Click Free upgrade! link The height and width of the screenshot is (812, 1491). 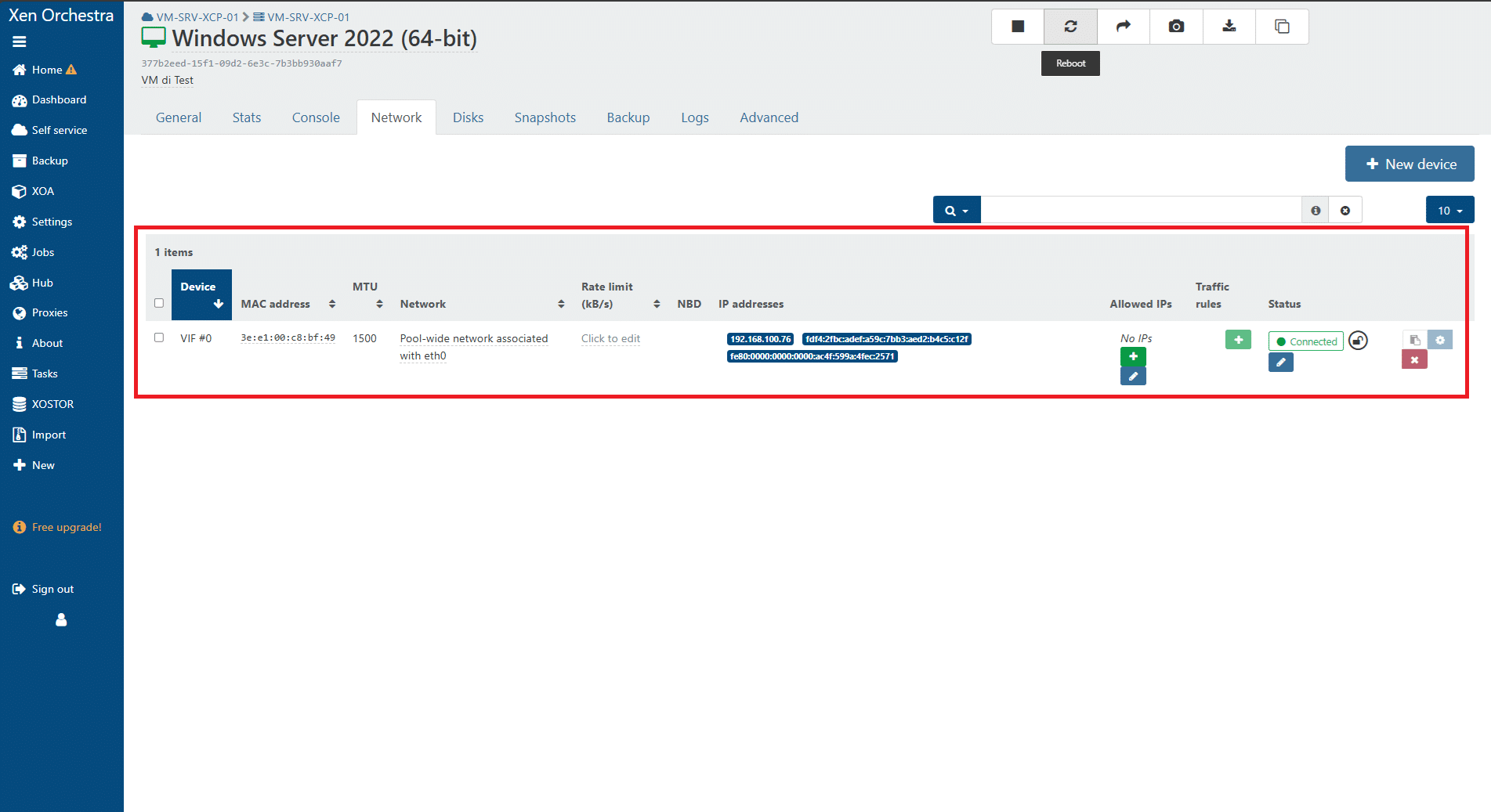(57, 527)
